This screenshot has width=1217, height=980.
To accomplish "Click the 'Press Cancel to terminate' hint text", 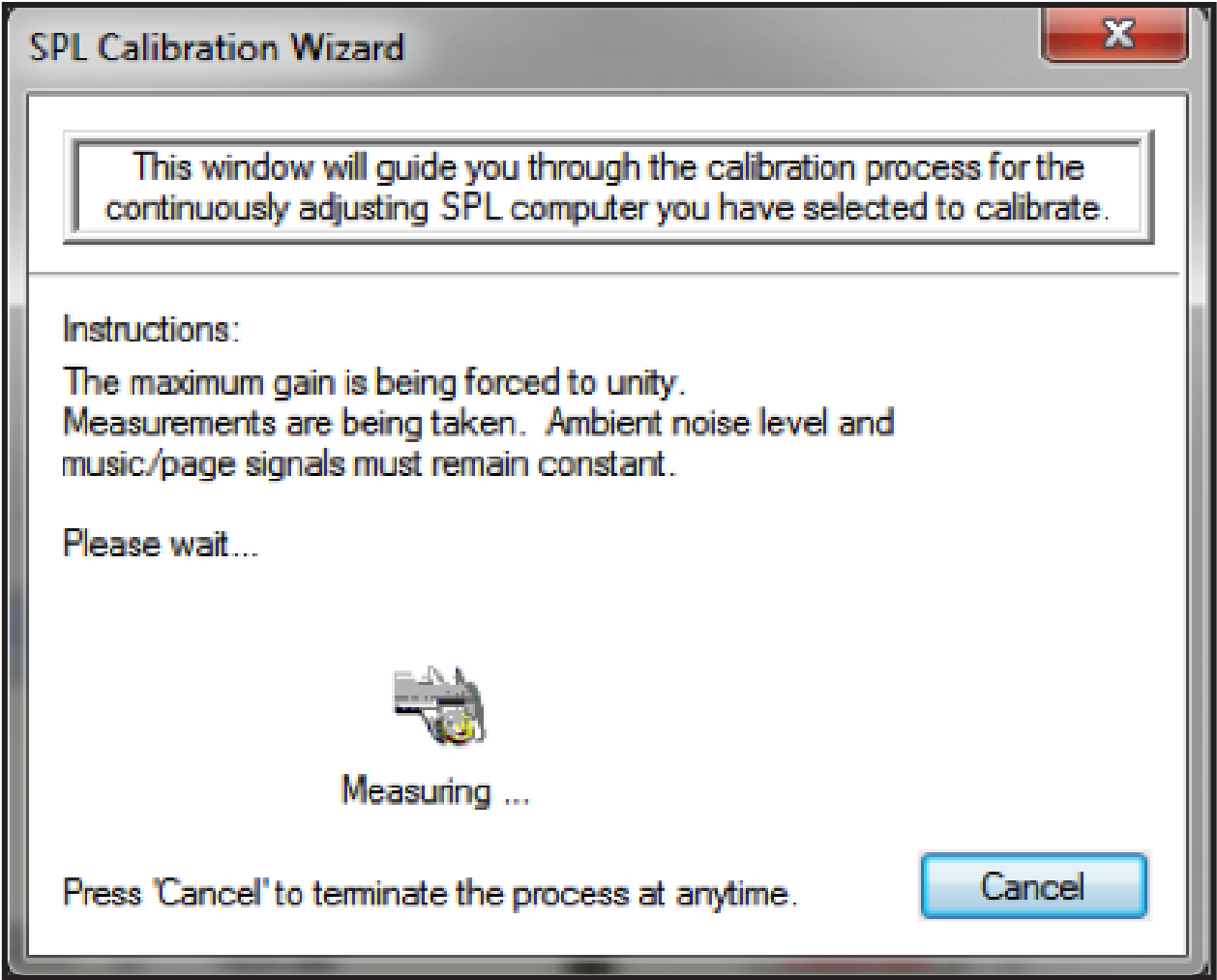I will (430, 892).
